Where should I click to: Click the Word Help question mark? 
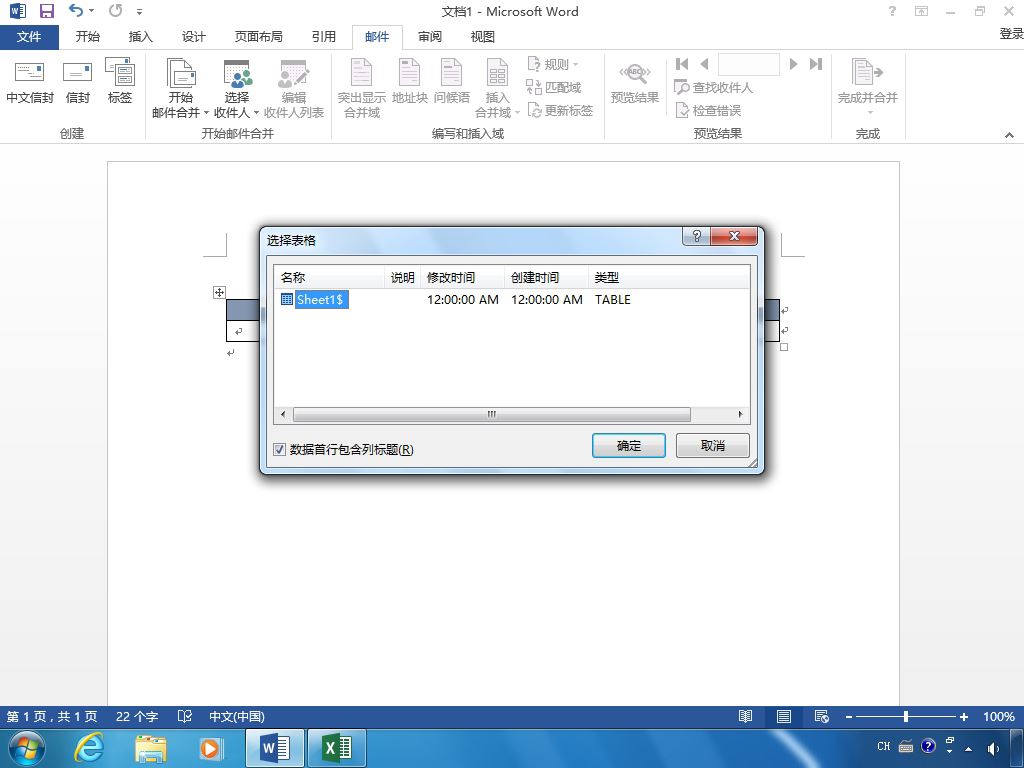(892, 11)
